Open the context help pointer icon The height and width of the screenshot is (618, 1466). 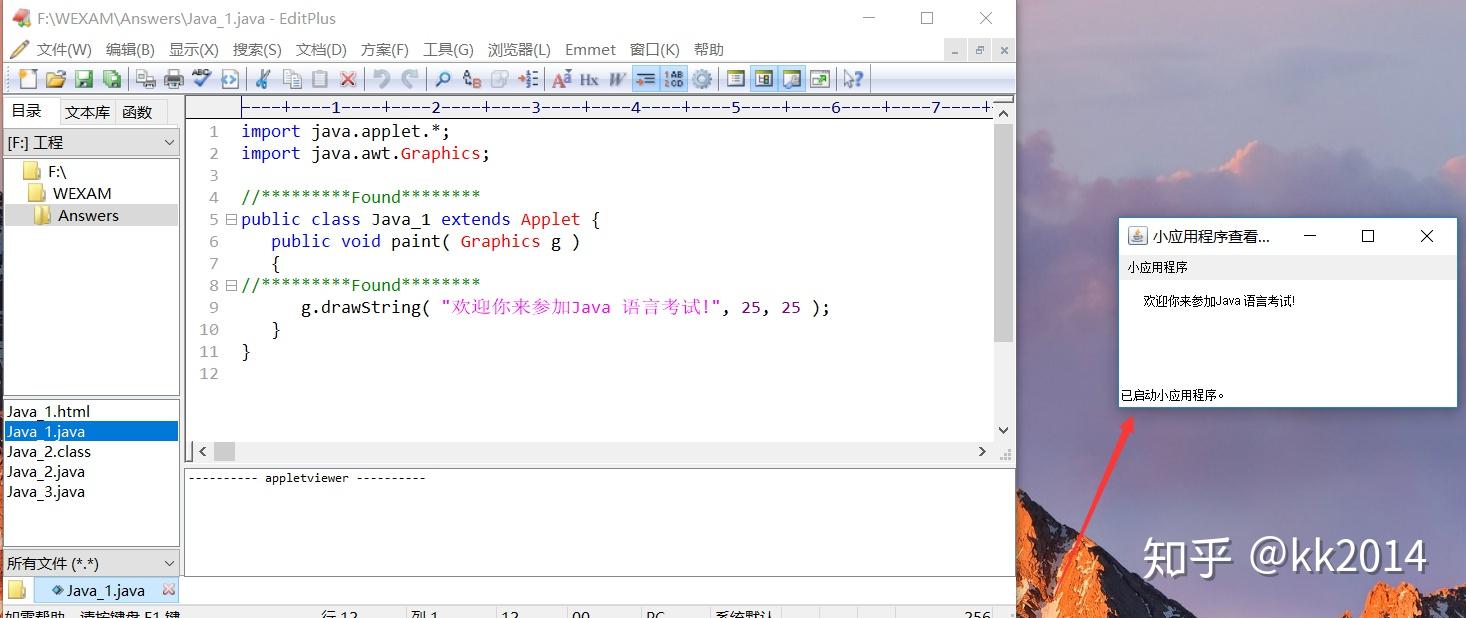pos(853,78)
